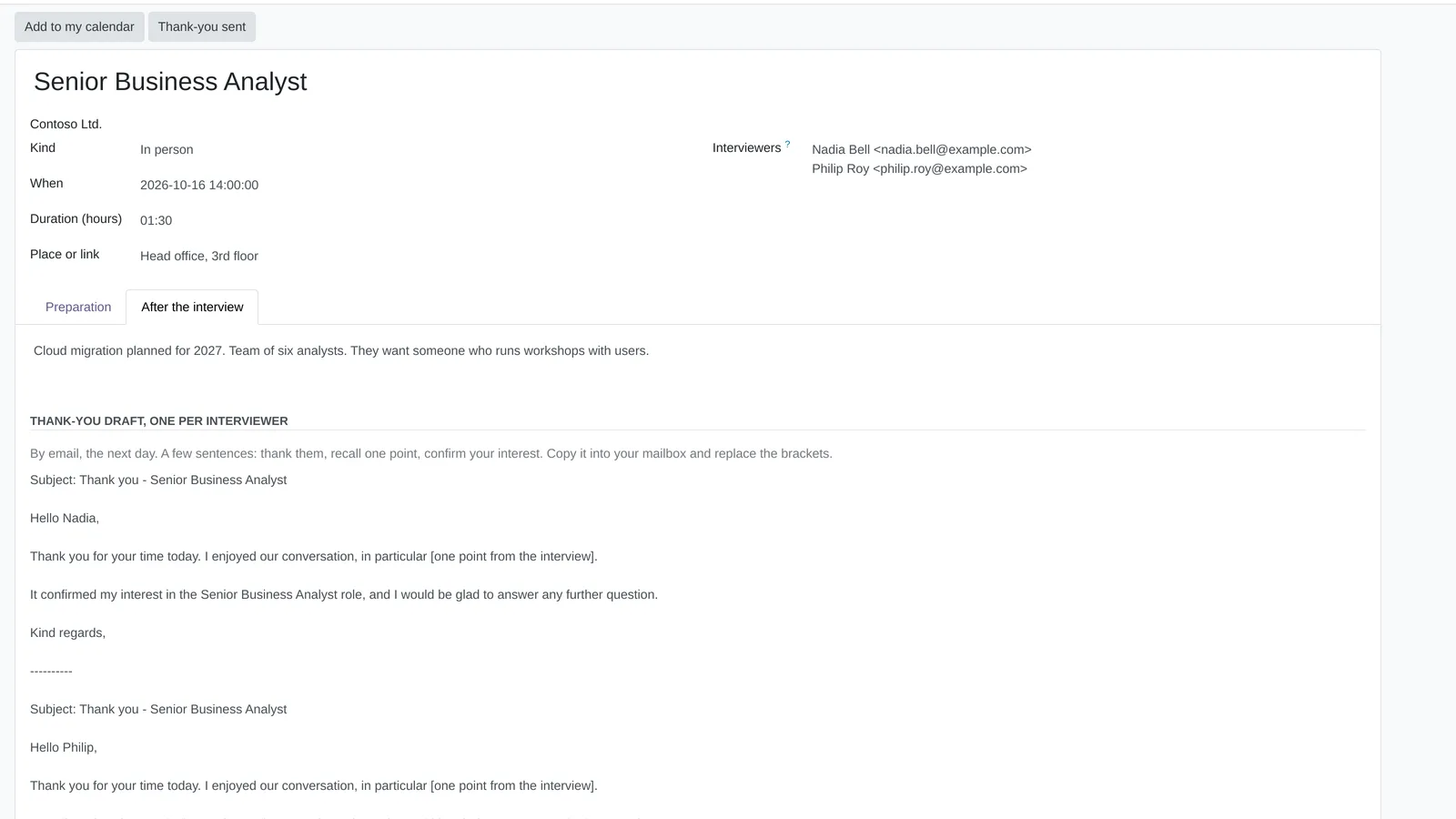1456x819 pixels.
Task: Select interviewer Nadia Bell email entry
Action: [x=922, y=149]
